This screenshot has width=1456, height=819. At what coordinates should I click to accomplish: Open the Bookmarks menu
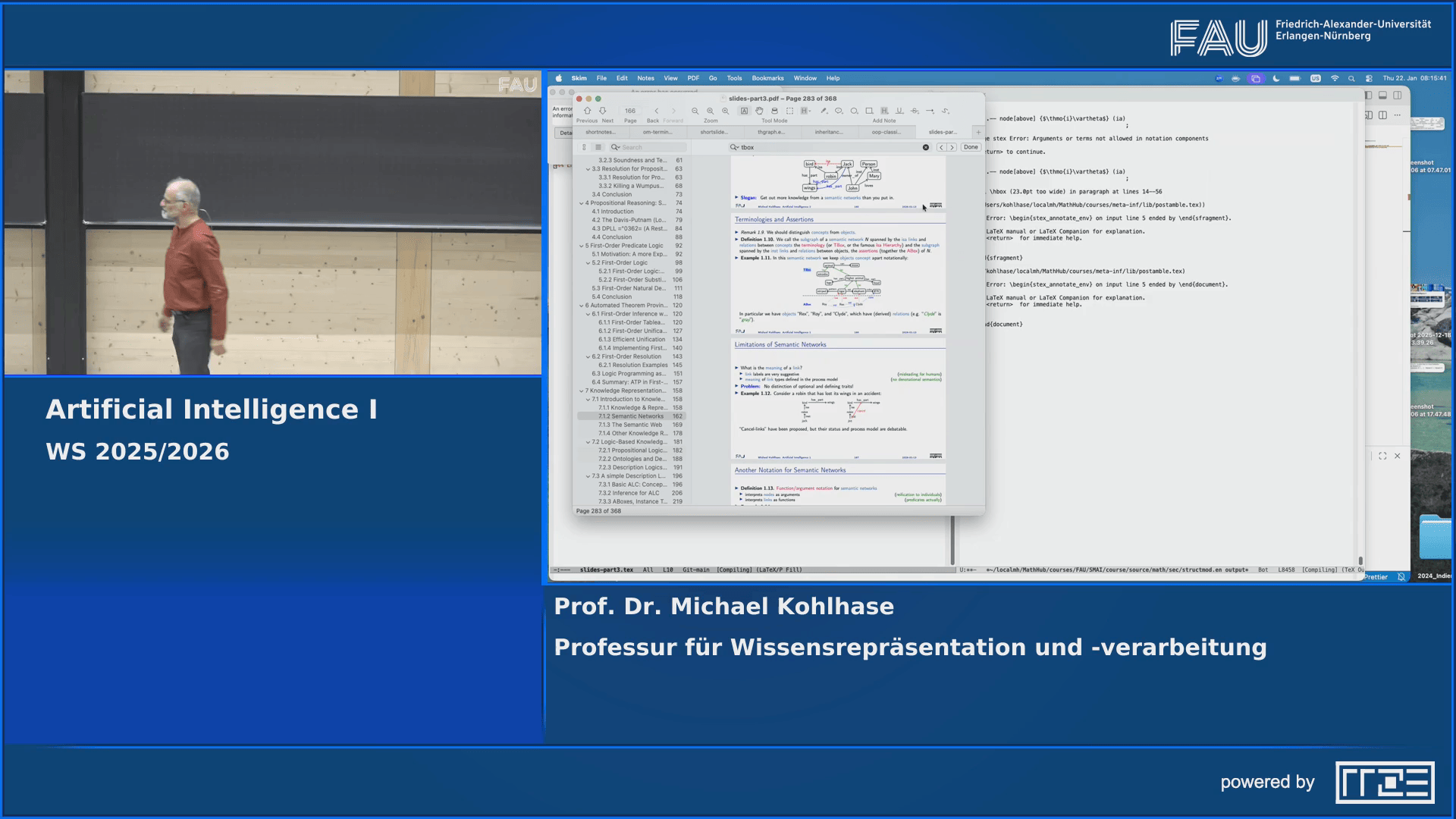[x=767, y=78]
